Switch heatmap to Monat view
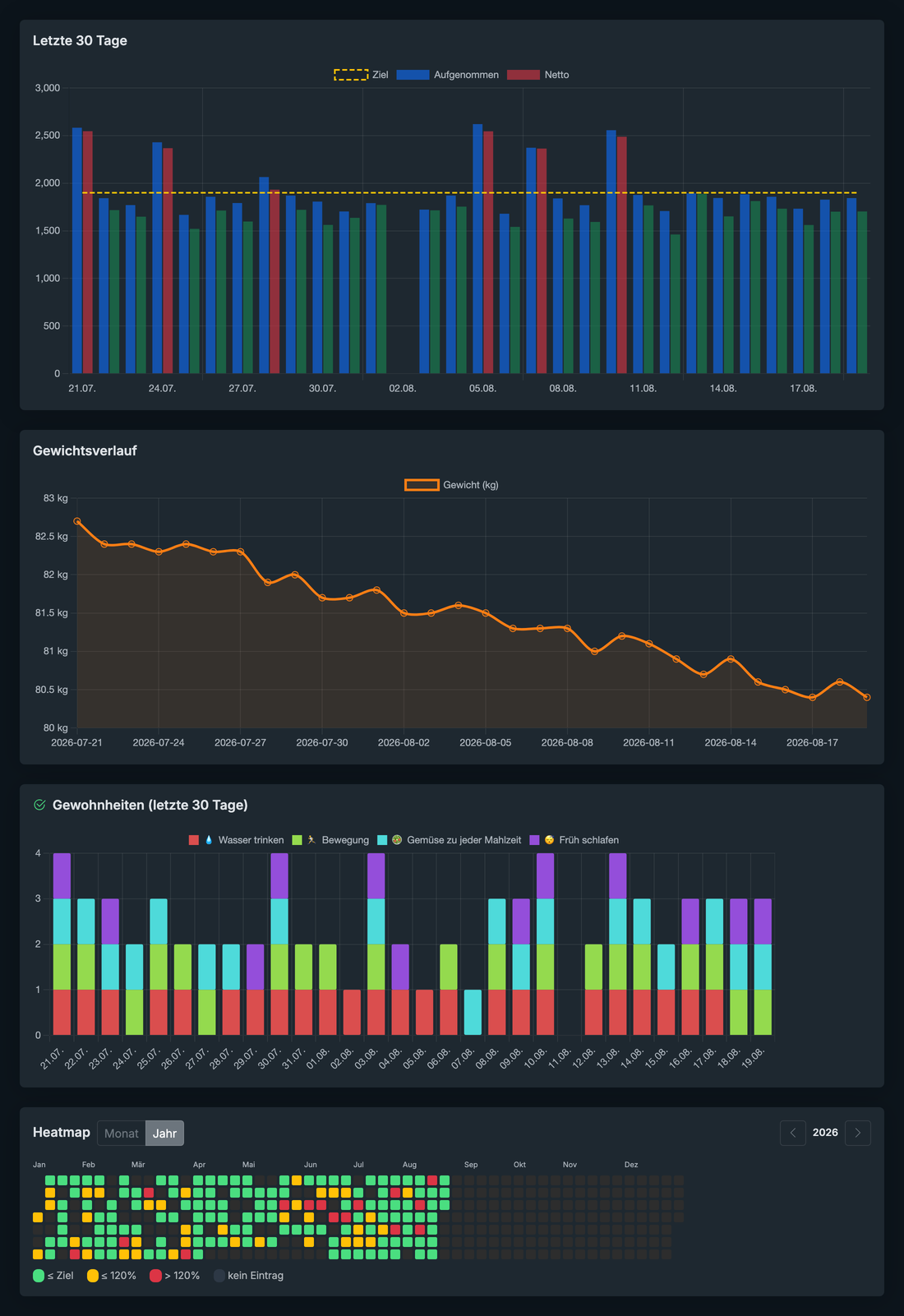 click(x=122, y=1133)
